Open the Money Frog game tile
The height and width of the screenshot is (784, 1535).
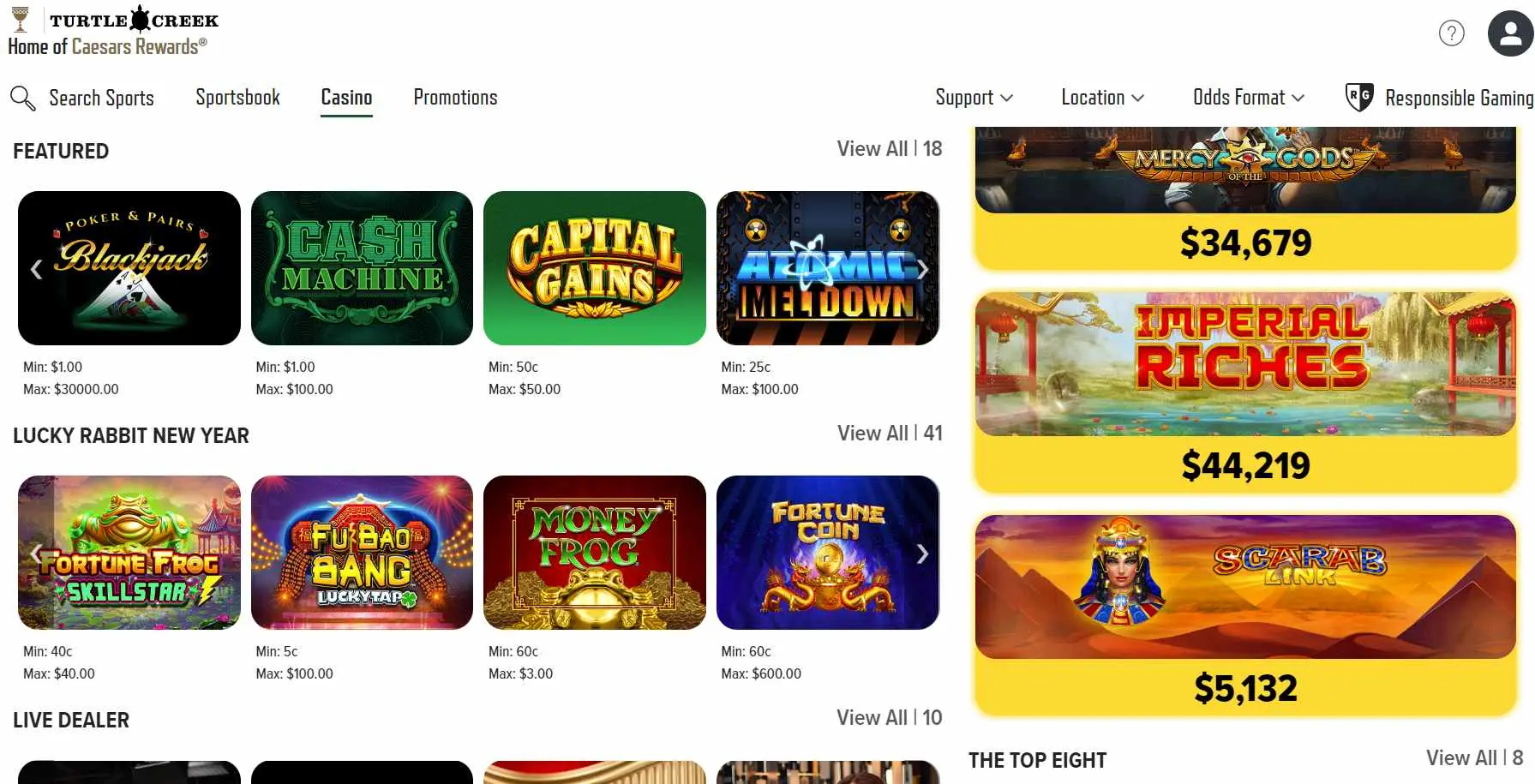click(x=595, y=553)
